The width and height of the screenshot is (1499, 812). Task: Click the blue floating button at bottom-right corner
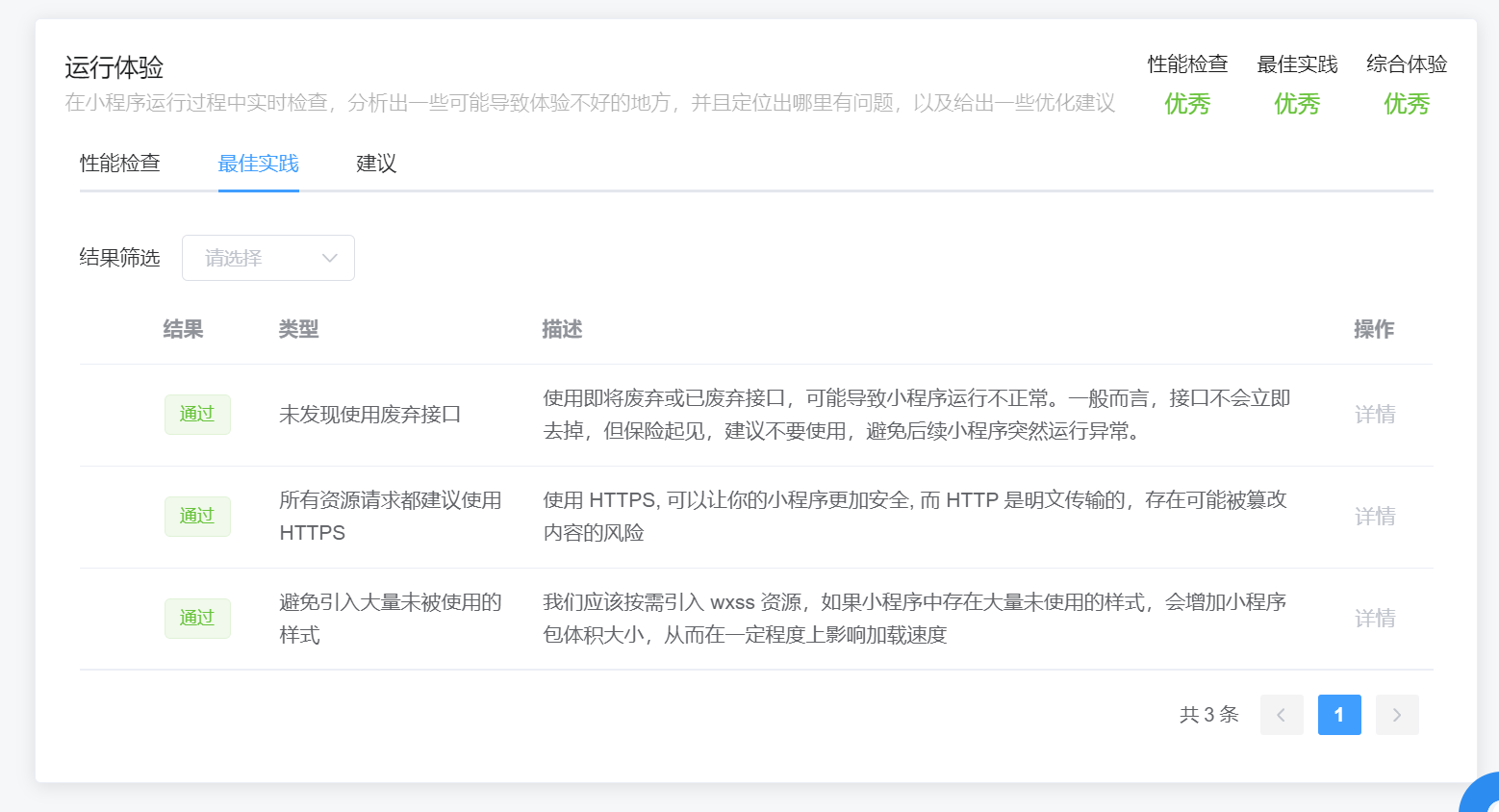pos(1482,795)
